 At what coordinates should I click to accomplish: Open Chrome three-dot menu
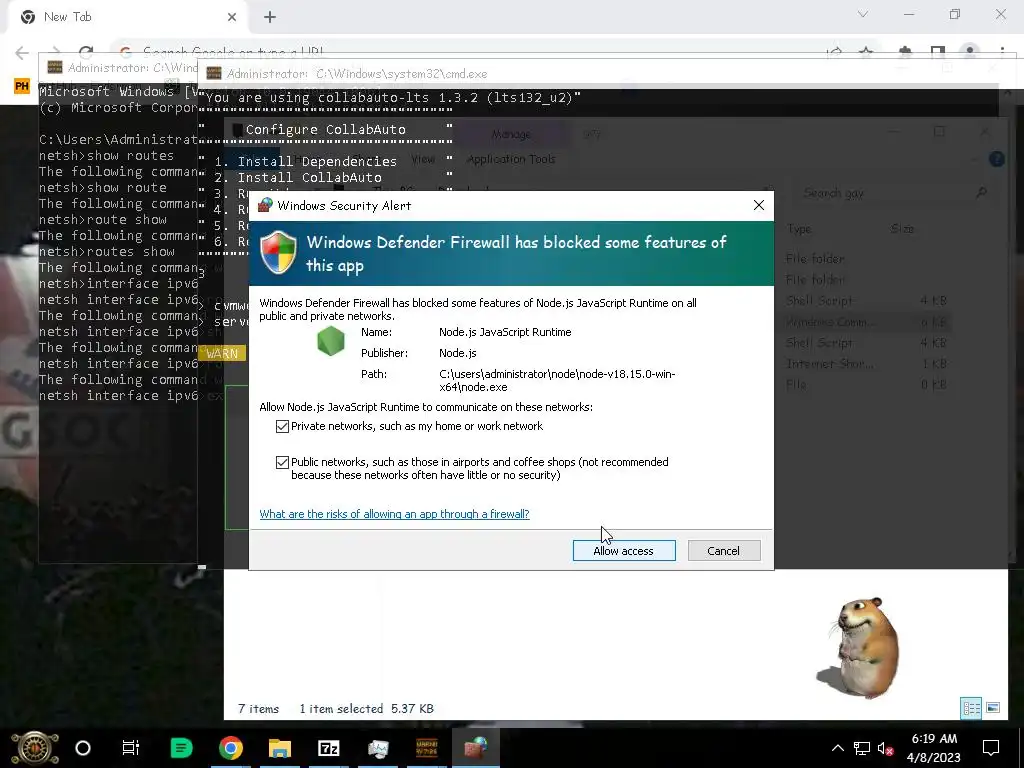click(x=1002, y=52)
